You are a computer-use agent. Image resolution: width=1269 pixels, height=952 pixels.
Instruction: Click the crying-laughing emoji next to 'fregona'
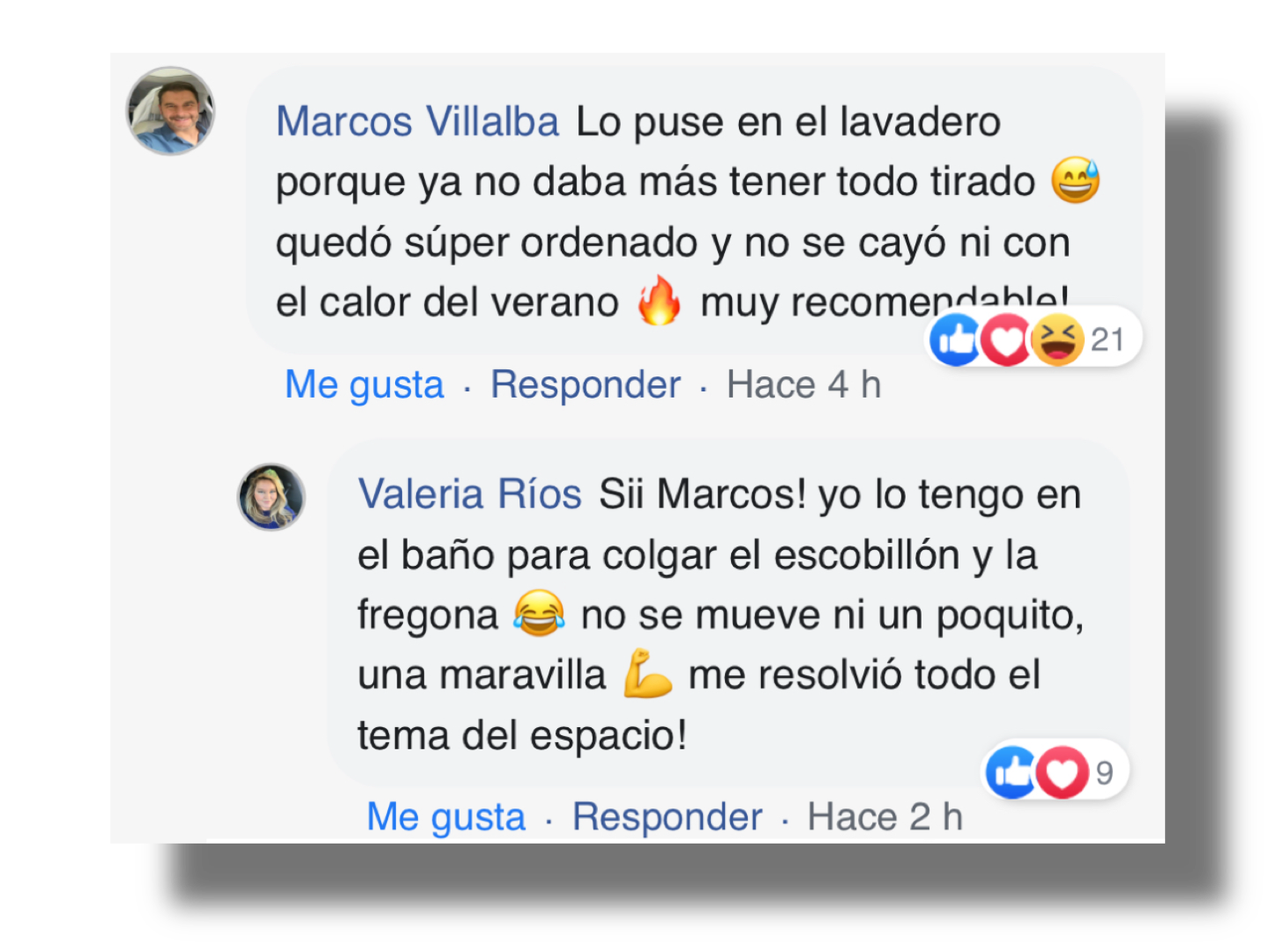point(539,614)
